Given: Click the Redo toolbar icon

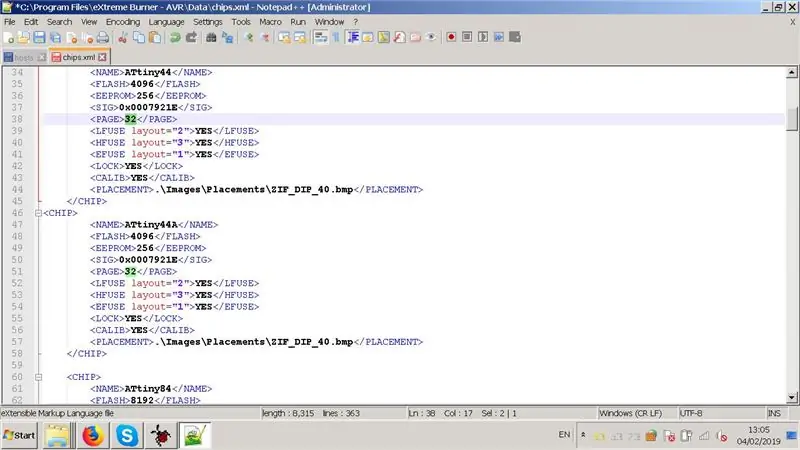Looking at the screenshot, I should pyautogui.click(x=191, y=37).
